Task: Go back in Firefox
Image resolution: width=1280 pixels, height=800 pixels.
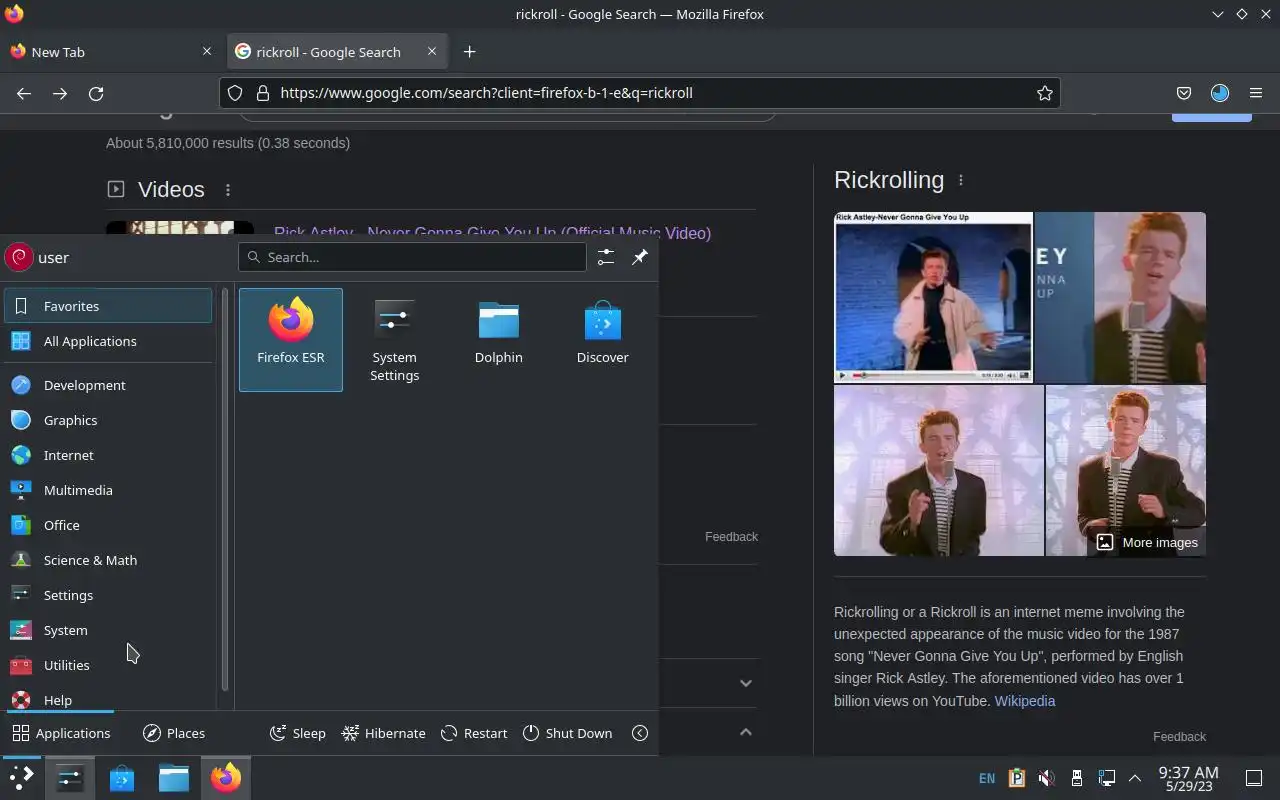Action: point(24,93)
